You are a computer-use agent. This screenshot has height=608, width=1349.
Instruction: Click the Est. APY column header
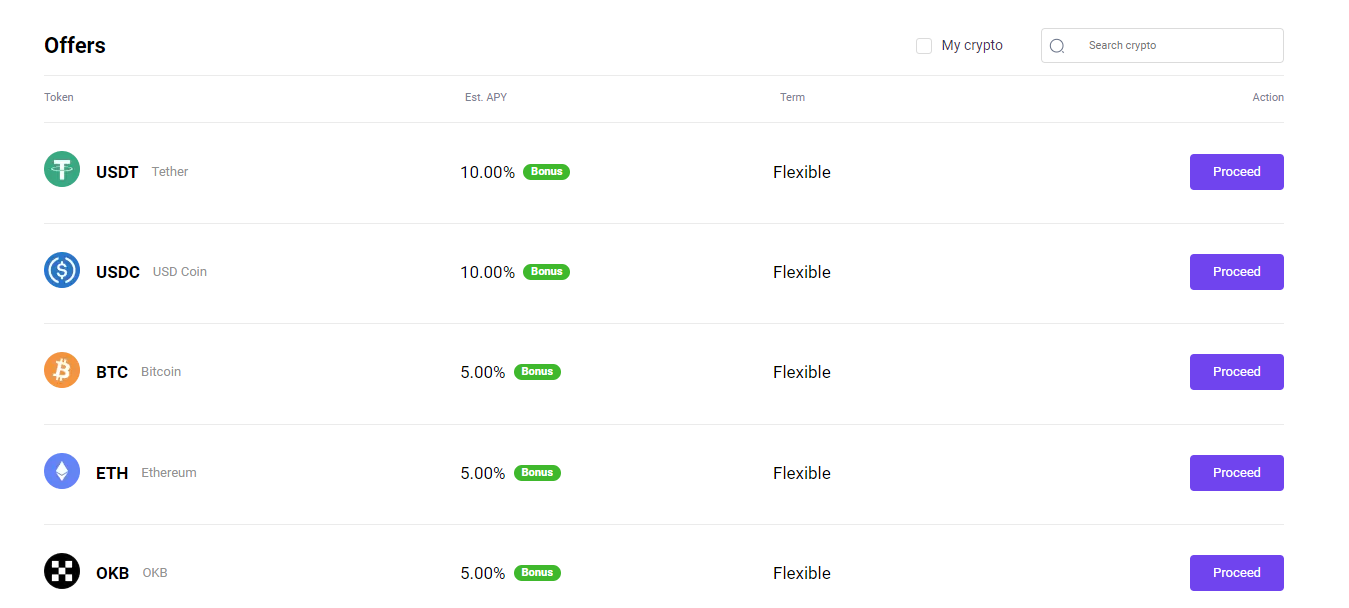(x=486, y=98)
